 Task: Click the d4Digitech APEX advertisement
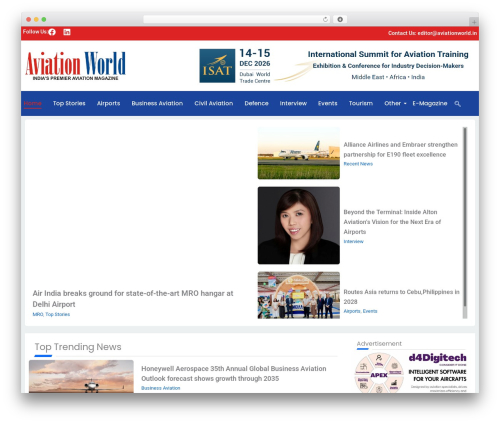tap(410, 373)
